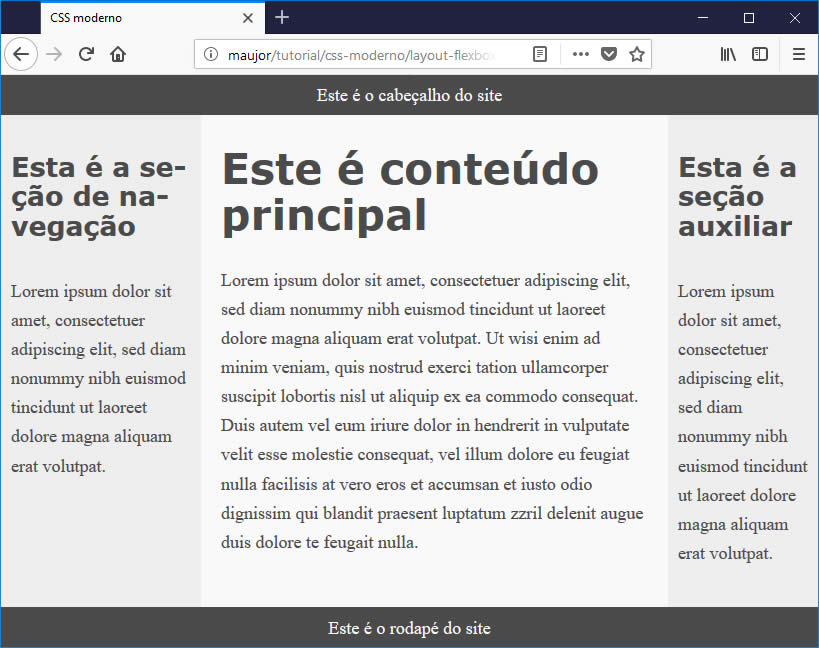The height and width of the screenshot is (648, 819).
Task: Reload the current page
Action: pyautogui.click(x=86, y=54)
